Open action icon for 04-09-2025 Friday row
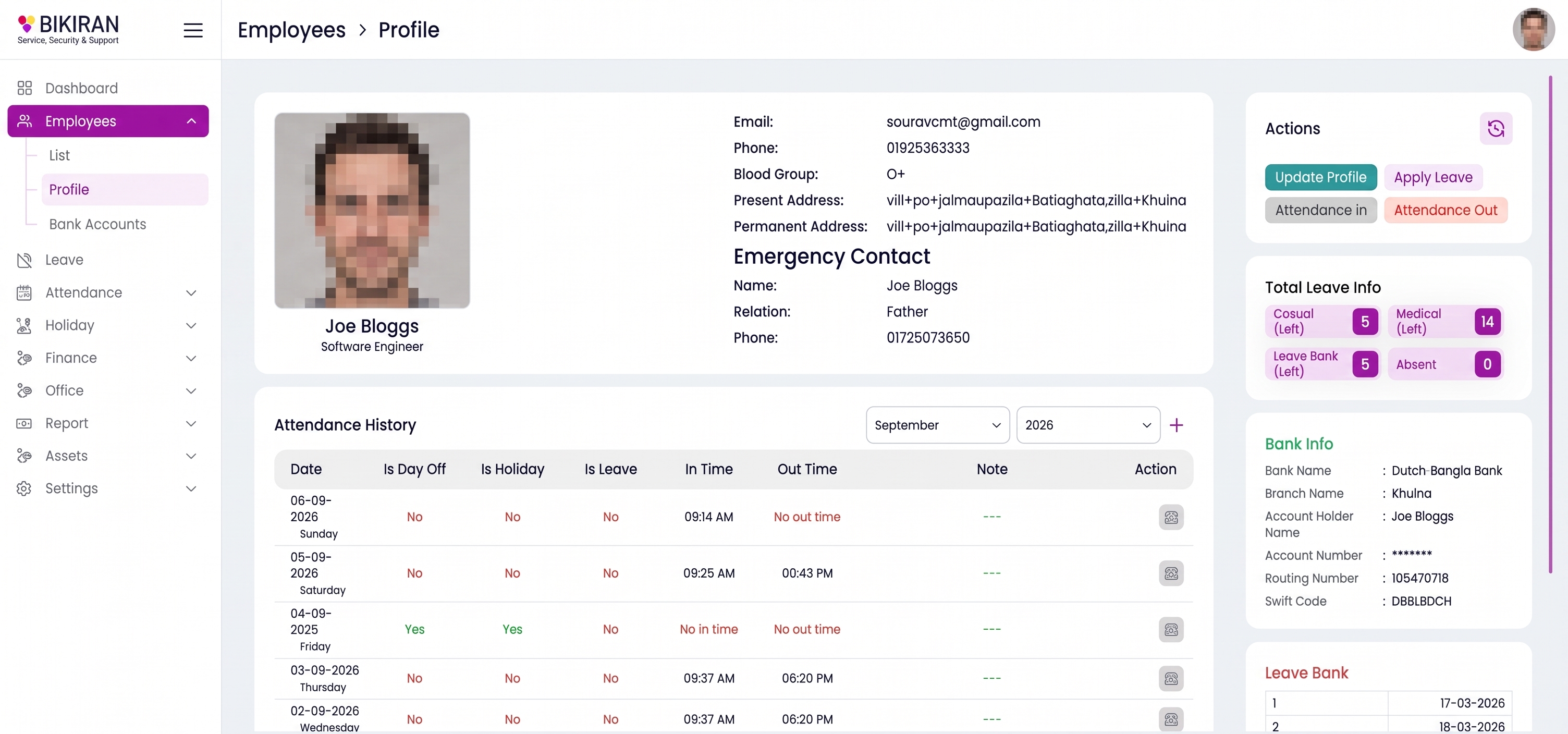 1170,629
